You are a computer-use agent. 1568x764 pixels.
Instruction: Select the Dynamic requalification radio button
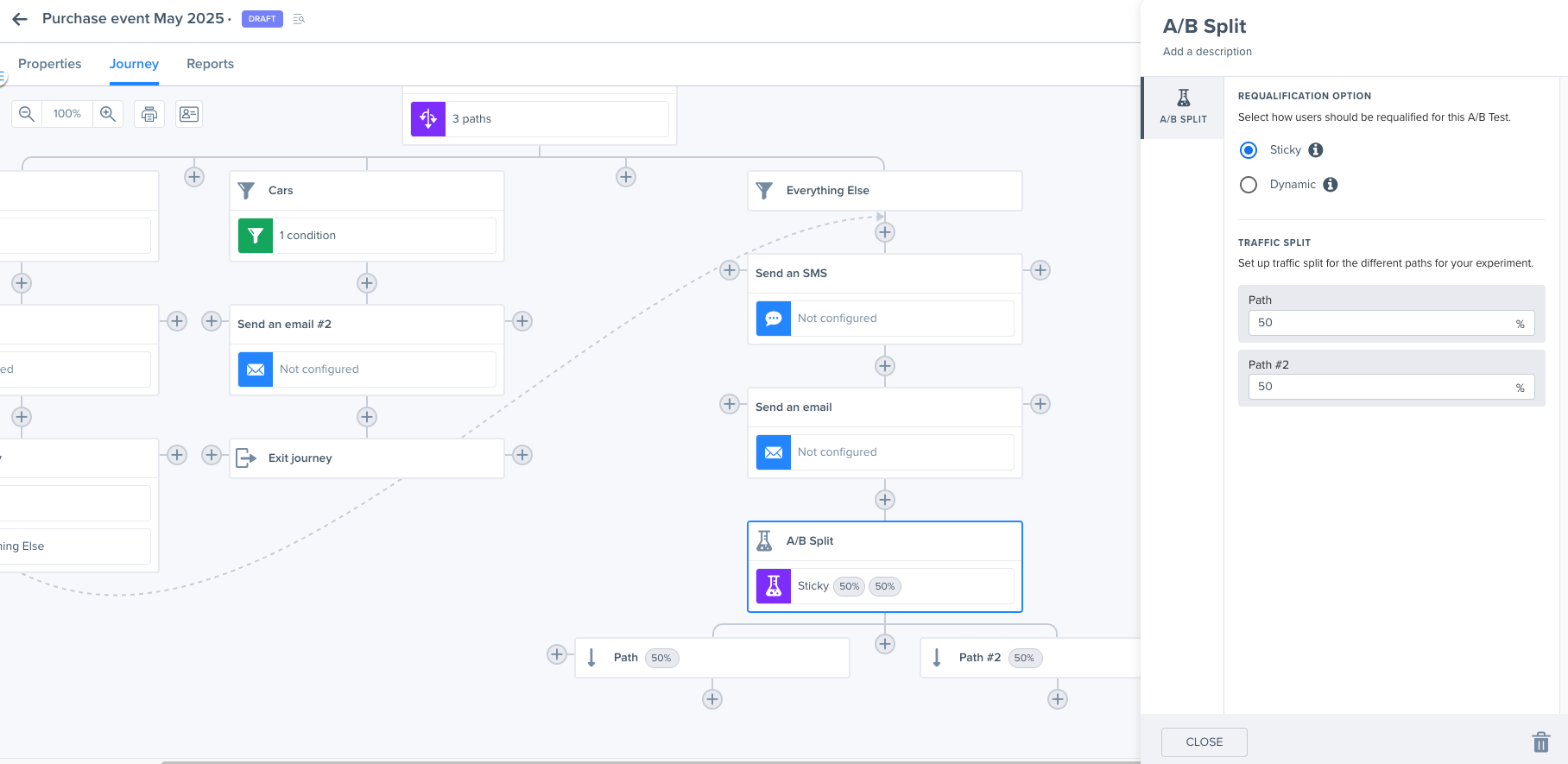point(1249,185)
